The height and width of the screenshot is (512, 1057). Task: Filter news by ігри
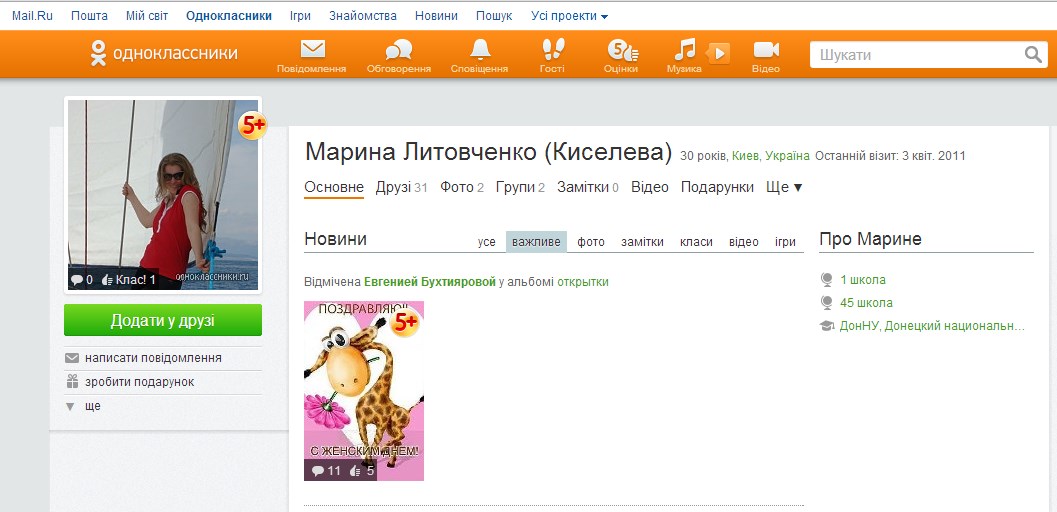pyautogui.click(x=785, y=242)
